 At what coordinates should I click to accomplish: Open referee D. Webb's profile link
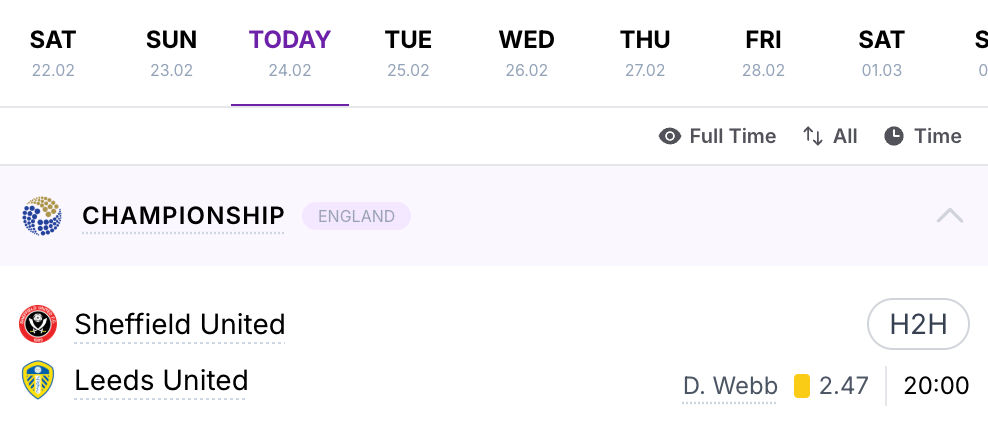[x=730, y=386]
